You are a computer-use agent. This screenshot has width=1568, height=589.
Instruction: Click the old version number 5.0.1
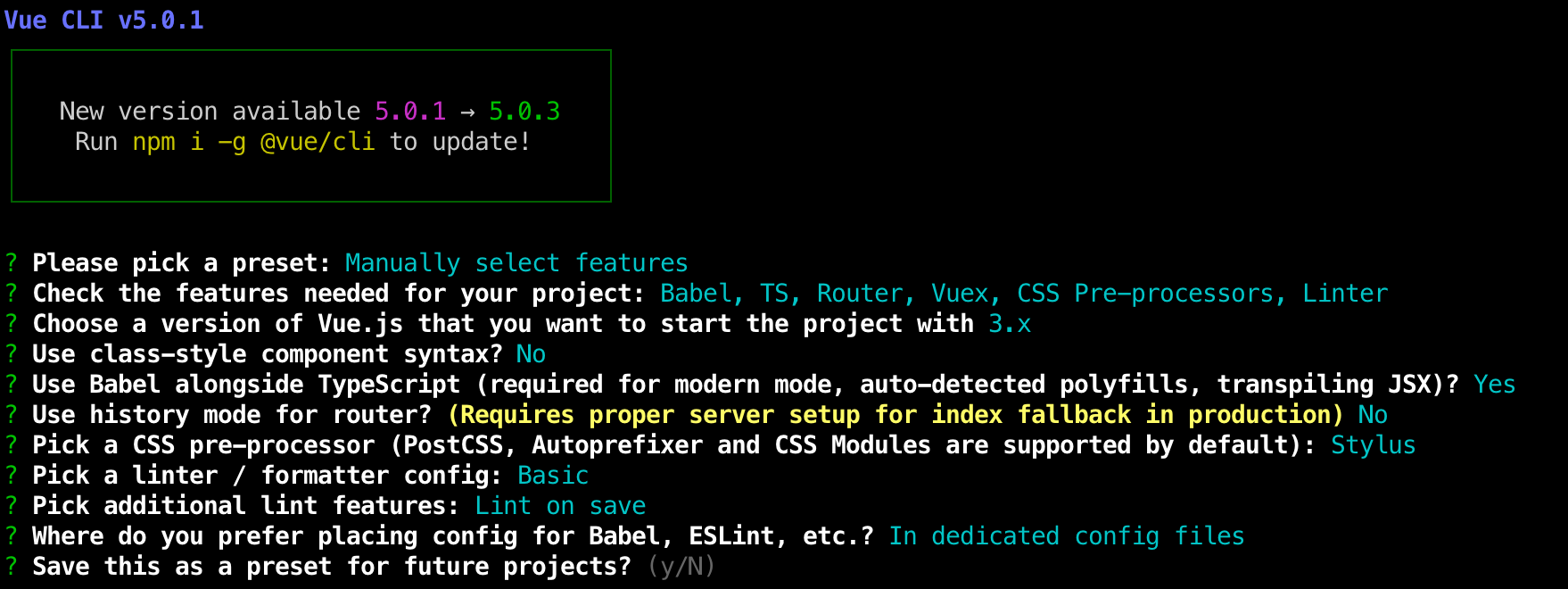pyautogui.click(x=410, y=112)
